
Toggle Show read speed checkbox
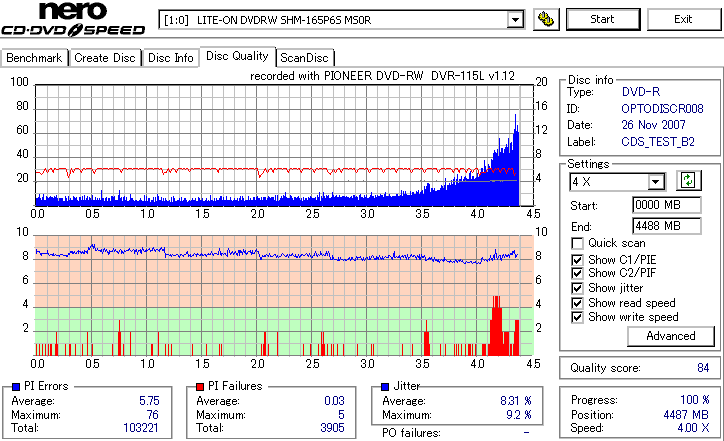(577, 303)
